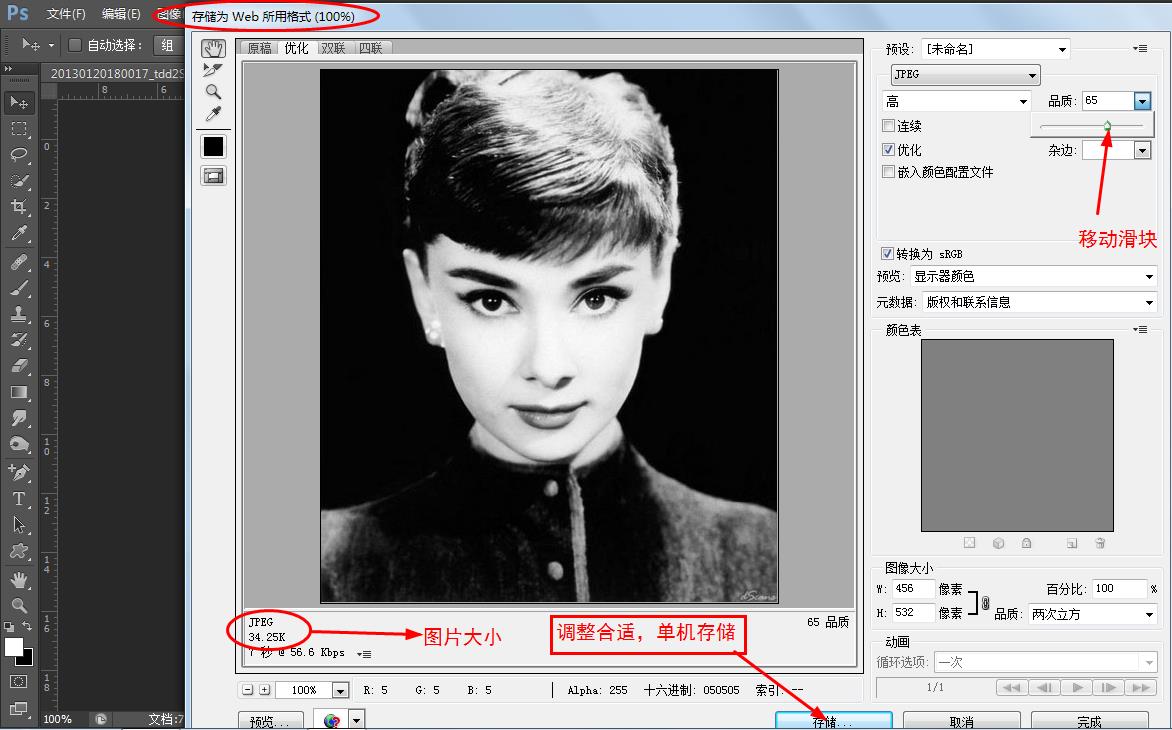Uncheck the 优化 checkbox

pos(888,149)
